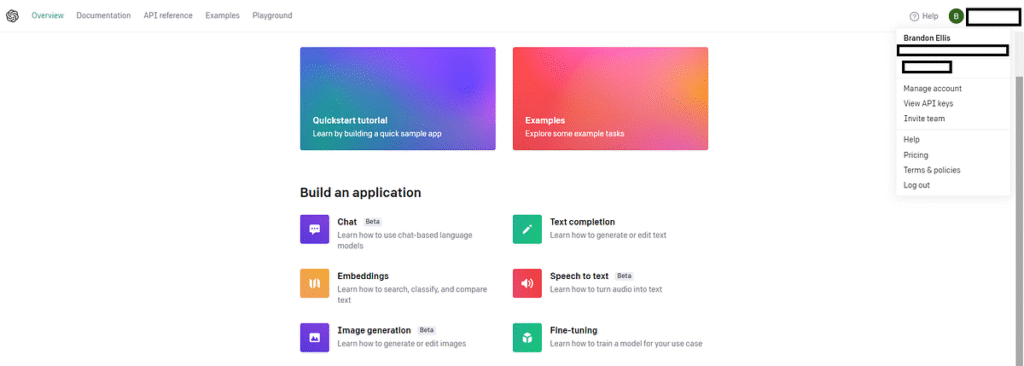Click the Speech to text speaker icon

527,283
